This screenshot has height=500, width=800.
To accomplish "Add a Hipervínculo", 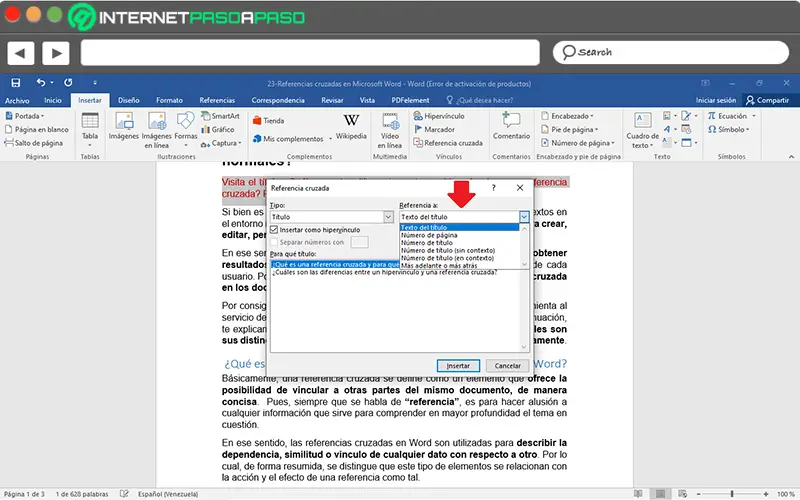I will tap(439, 116).
